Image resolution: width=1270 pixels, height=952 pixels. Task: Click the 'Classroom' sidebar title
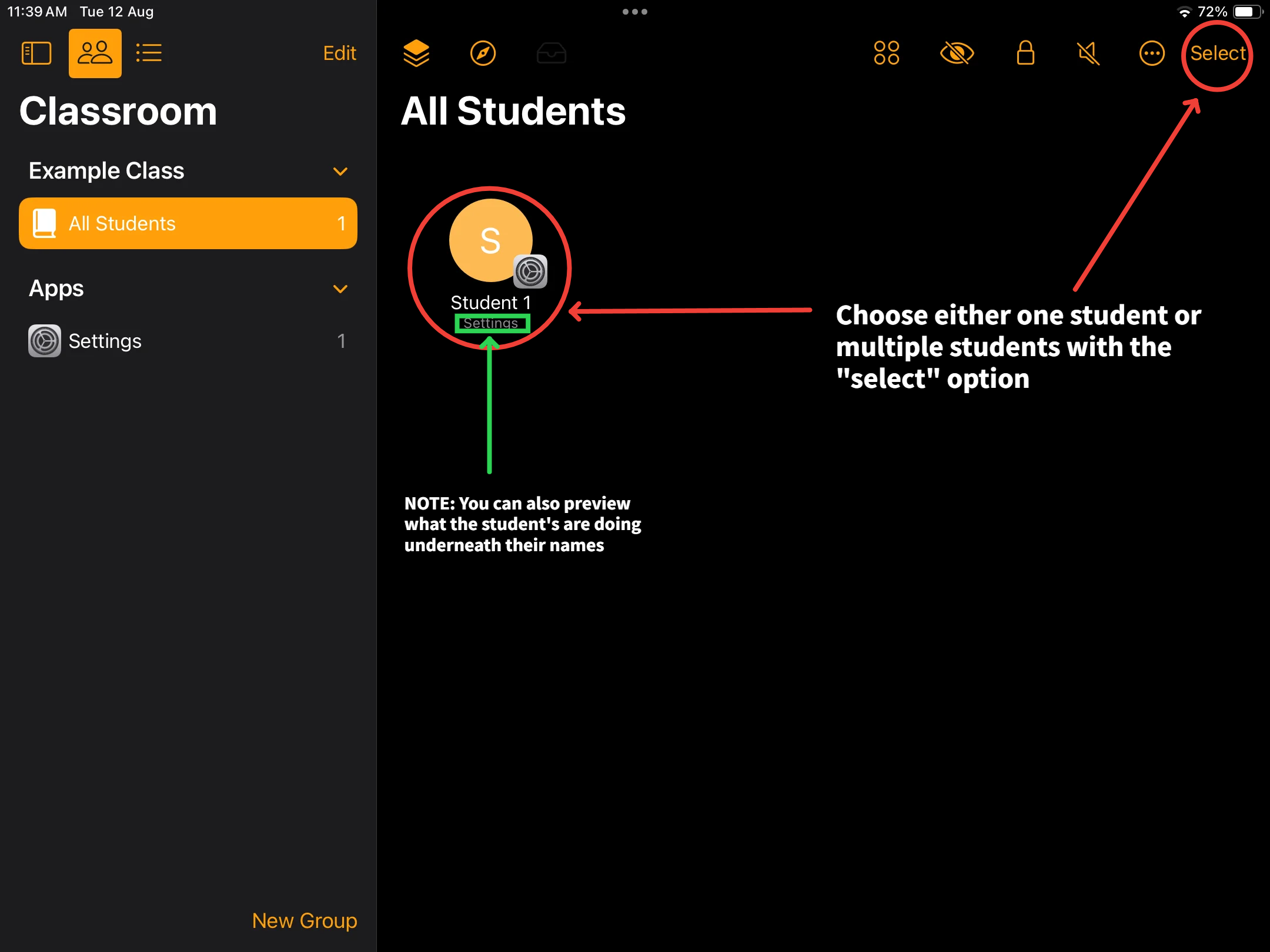[x=118, y=111]
